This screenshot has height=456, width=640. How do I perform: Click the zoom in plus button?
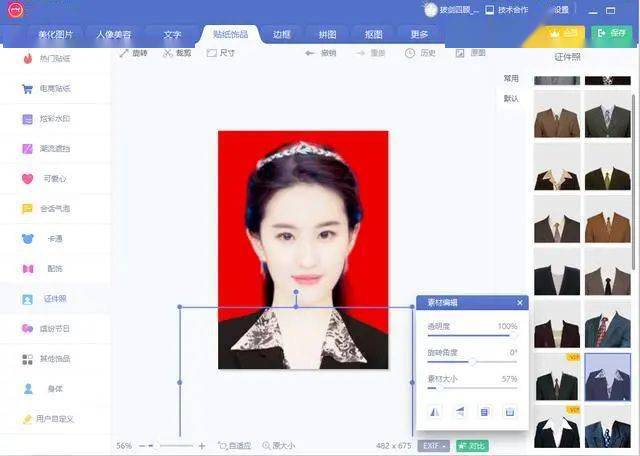(202, 446)
